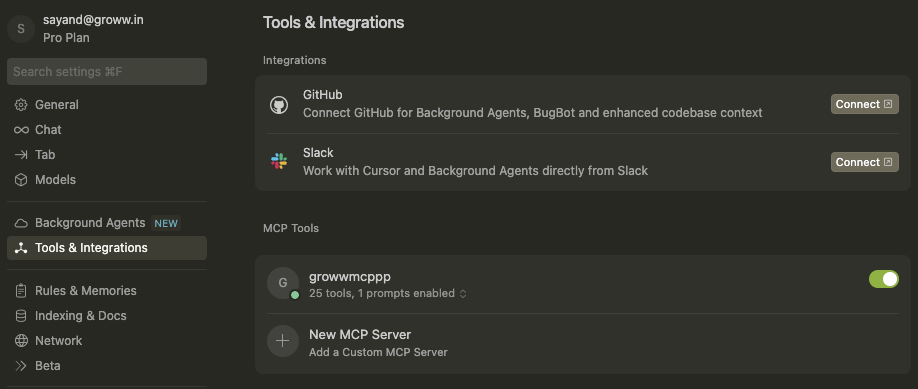
Task: Select Tools & Integrations in sidebar
Action: (107, 248)
